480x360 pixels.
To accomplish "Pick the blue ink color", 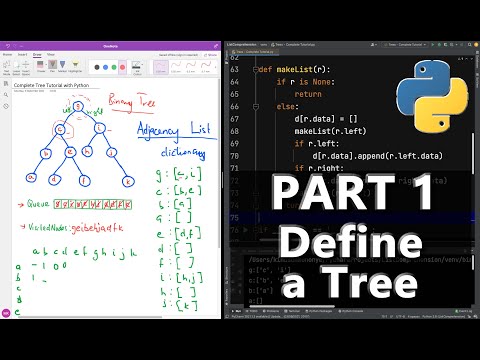I will 105,67.
